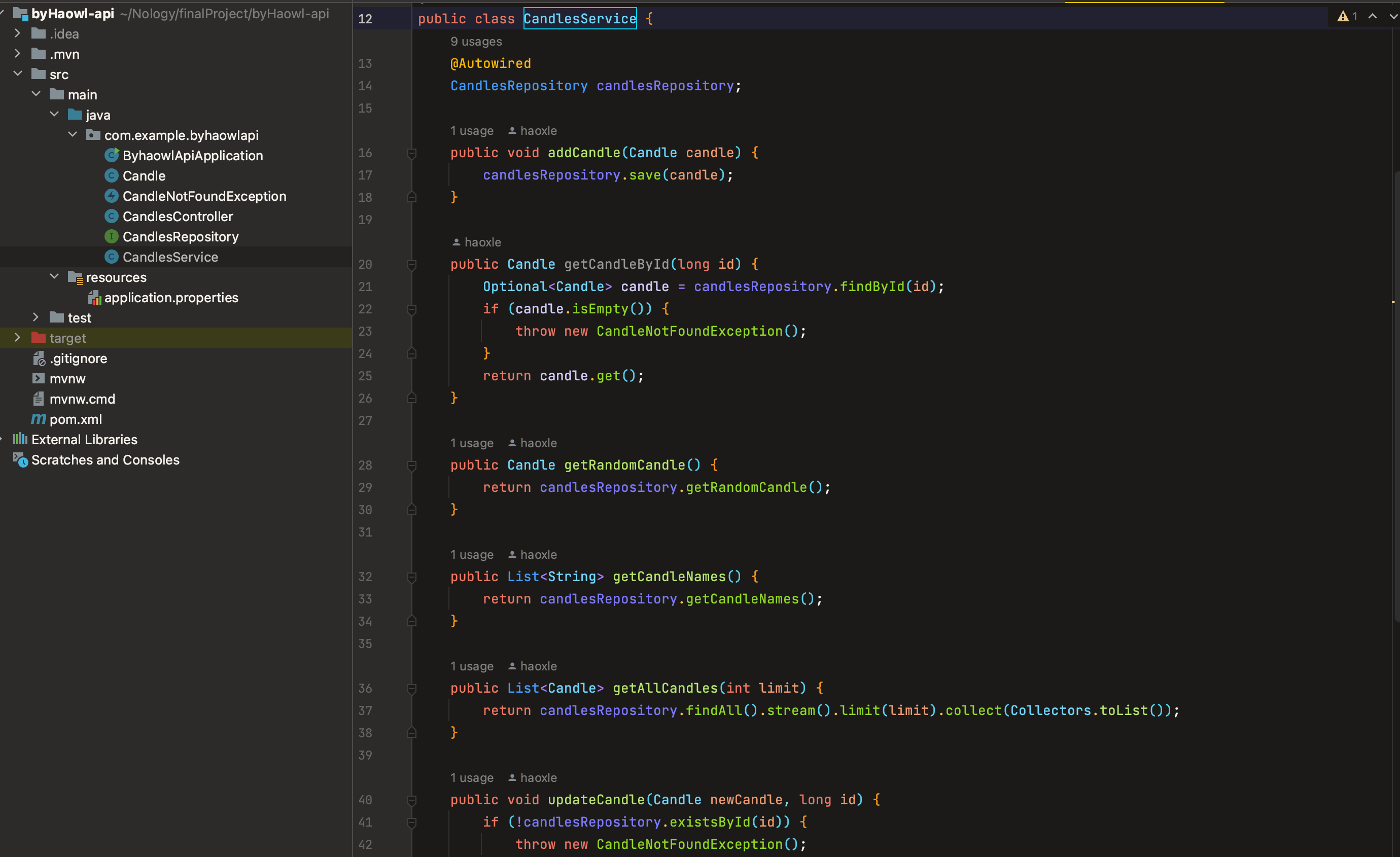Screen dimensions: 1400x857
Task: Click External Libraries icon in tree
Action: (20, 439)
